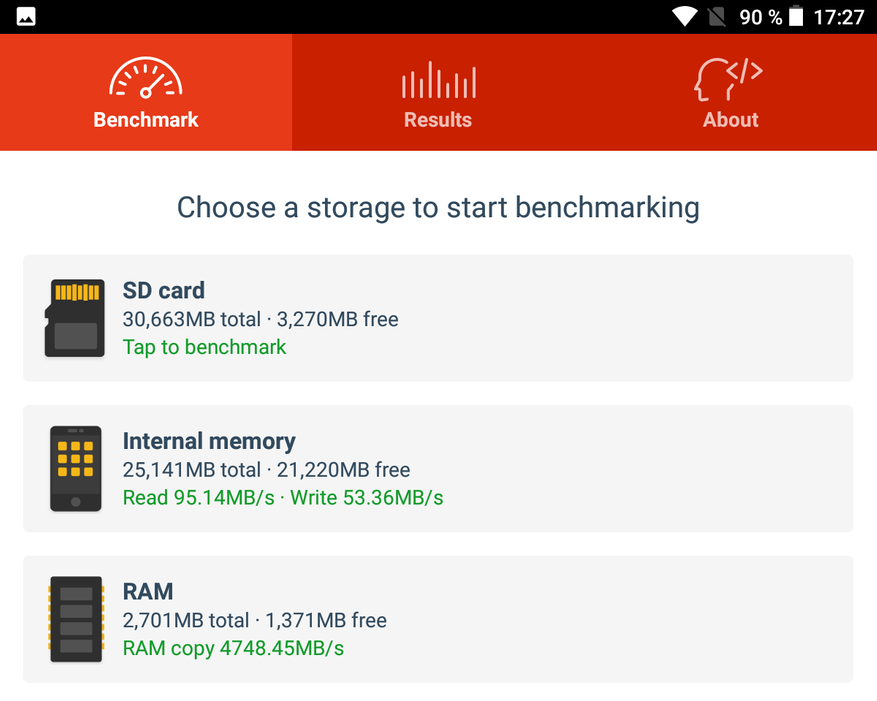Select the SD card title
The height and width of the screenshot is (701, 877).
163,290
